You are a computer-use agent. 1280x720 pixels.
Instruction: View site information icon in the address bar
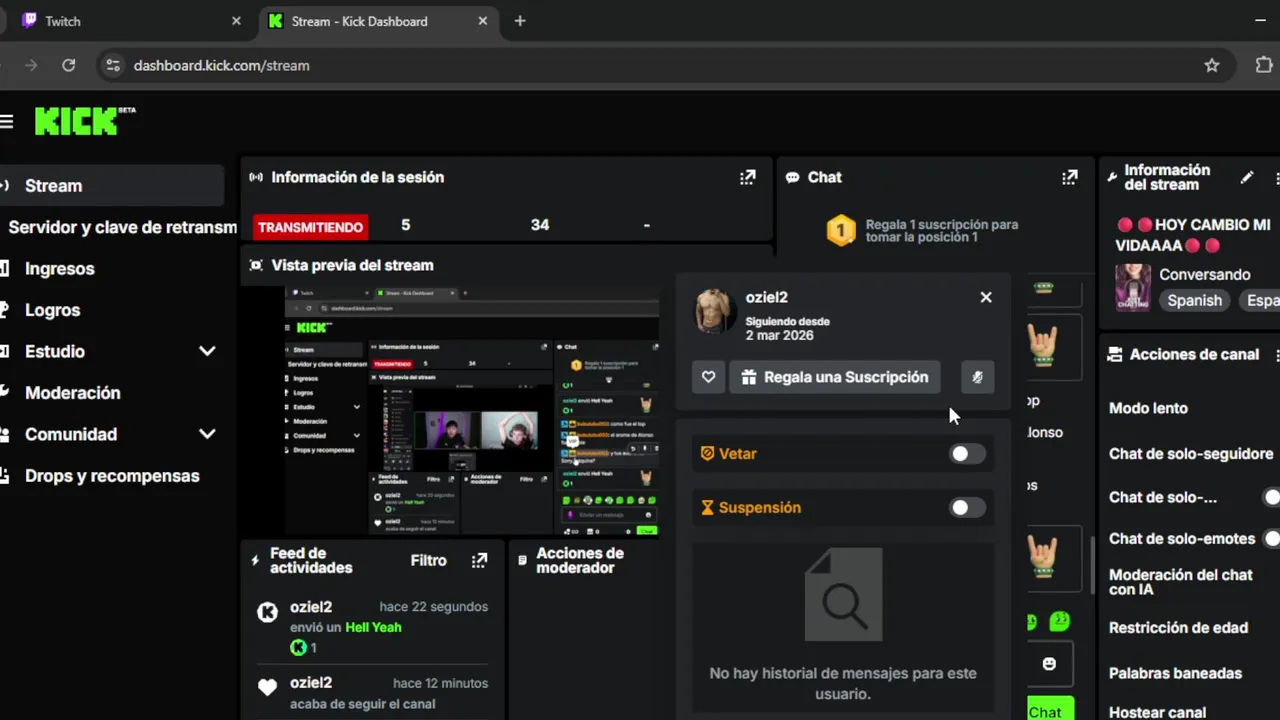(x=113, y=65)
